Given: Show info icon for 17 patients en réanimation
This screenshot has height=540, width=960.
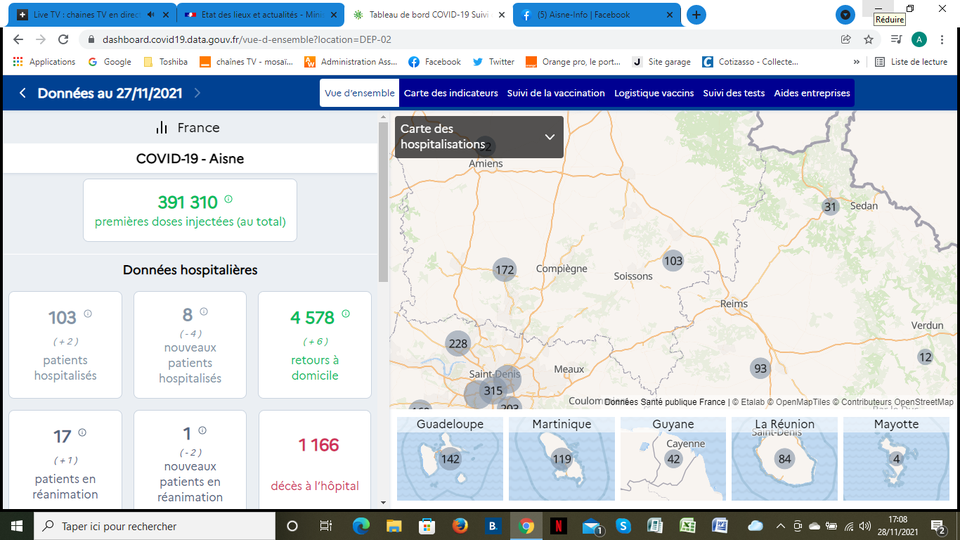Looking at the screenshot, I should 82,432.
